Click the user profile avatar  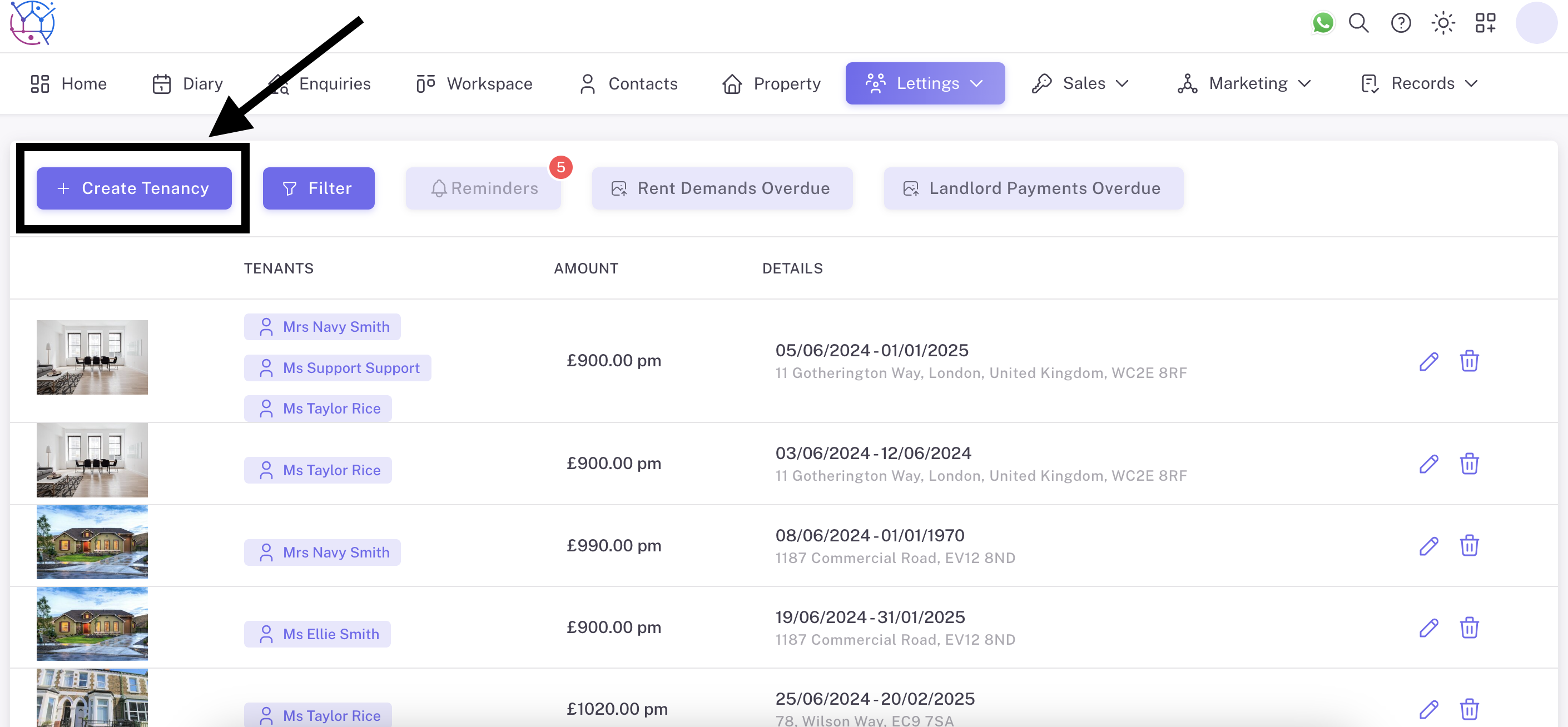coord(1536,23)
